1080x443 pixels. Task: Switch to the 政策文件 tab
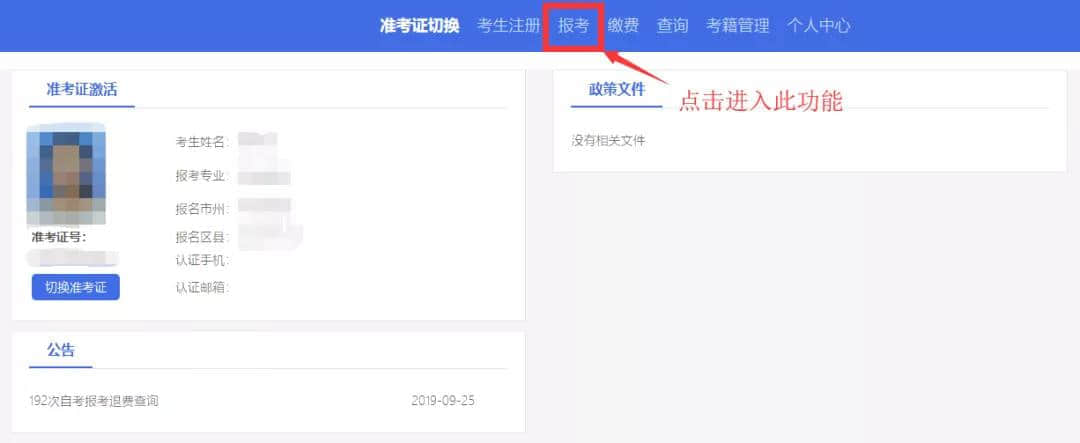[616, 90]
